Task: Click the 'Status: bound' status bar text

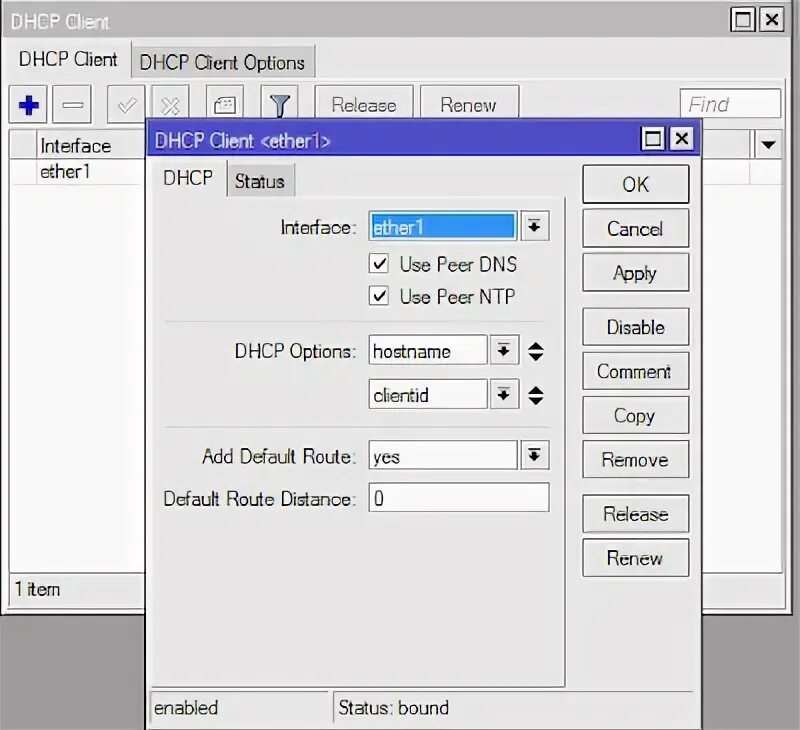Action: coord(393,708)
